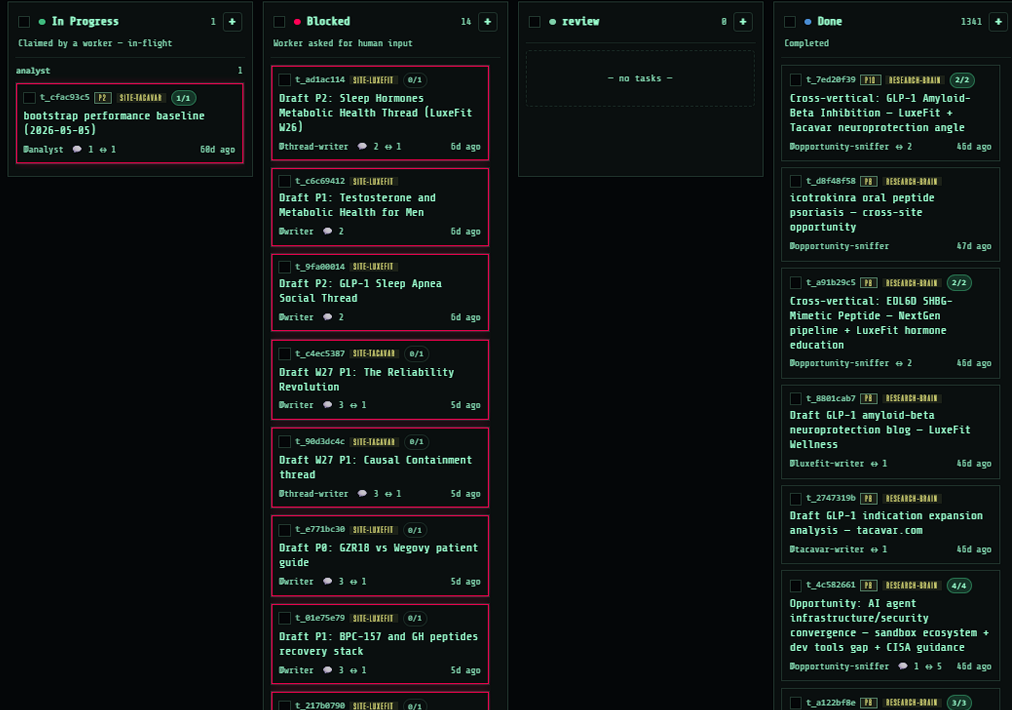Open comments icon on bootstrap baseline card
This screenshot has width=1012, height=710.
(x=77, y=149)
